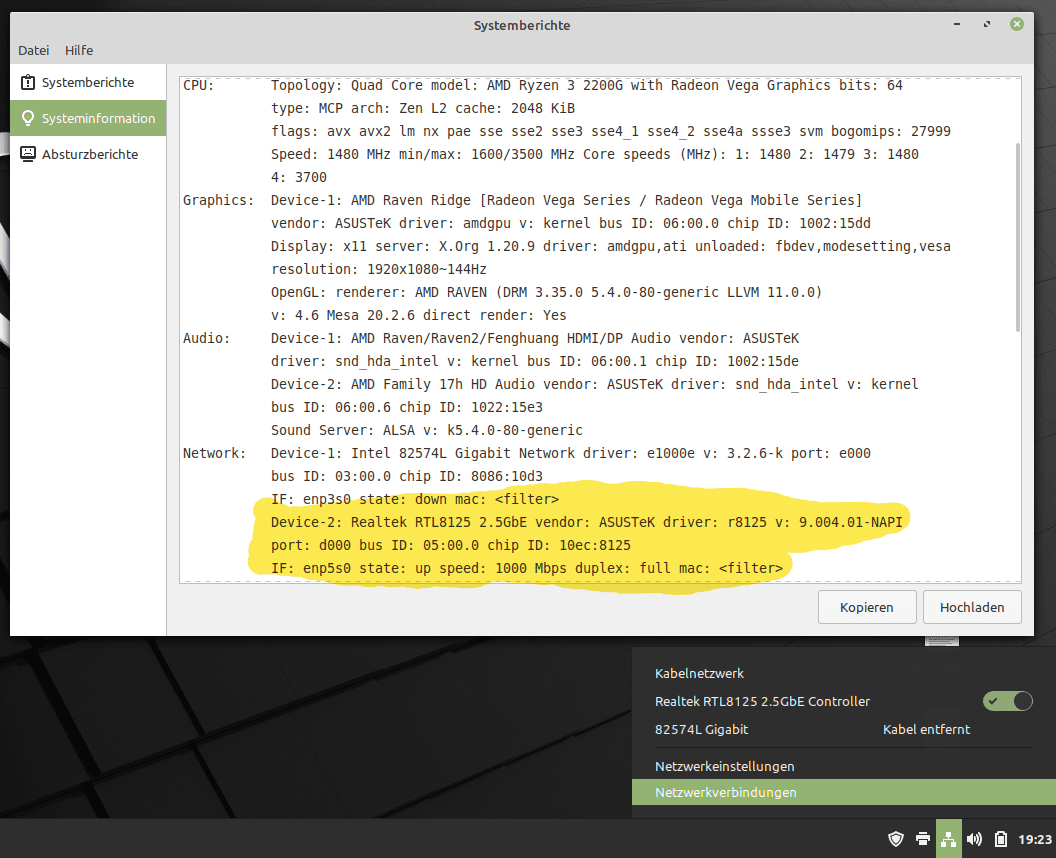Click the Kabelnetzwerk heading
This screenshot has height=858, width=1056.
click(x=699, y=673)
